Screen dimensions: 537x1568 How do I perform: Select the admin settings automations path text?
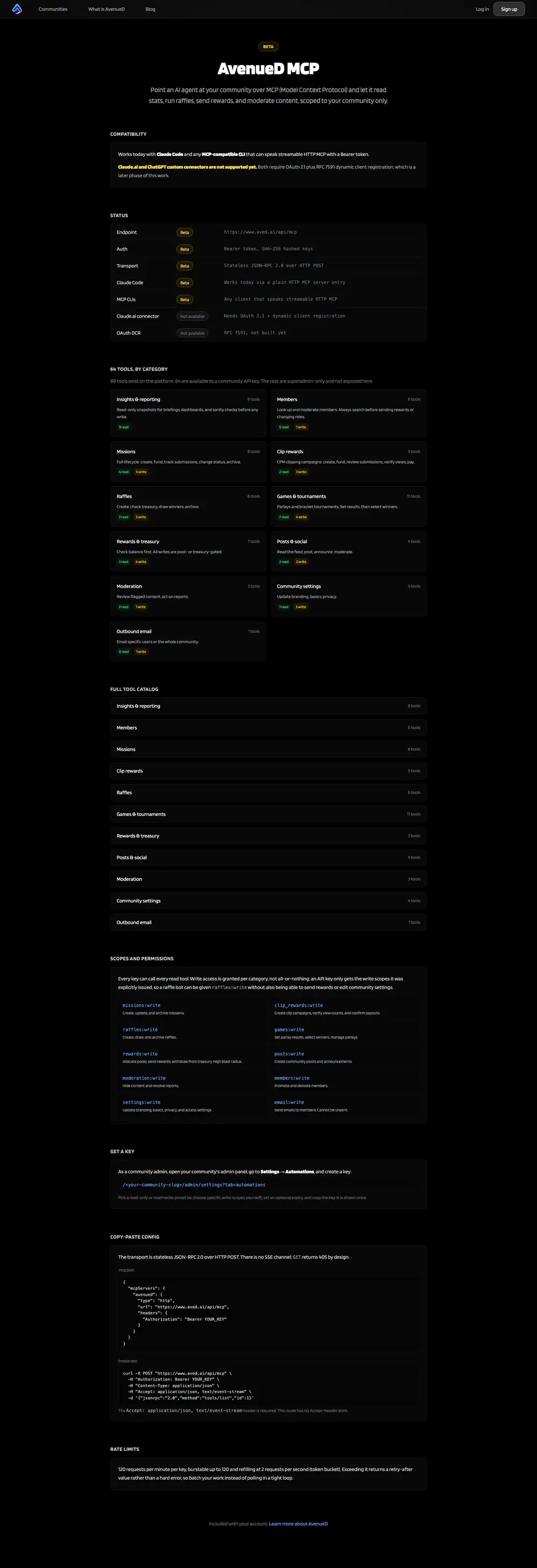pos(194,1185)
